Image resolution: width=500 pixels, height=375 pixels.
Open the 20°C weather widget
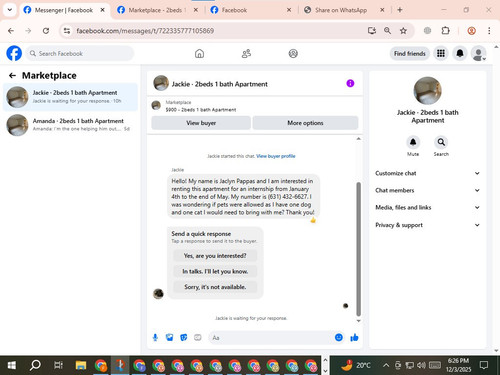point(355,365)
